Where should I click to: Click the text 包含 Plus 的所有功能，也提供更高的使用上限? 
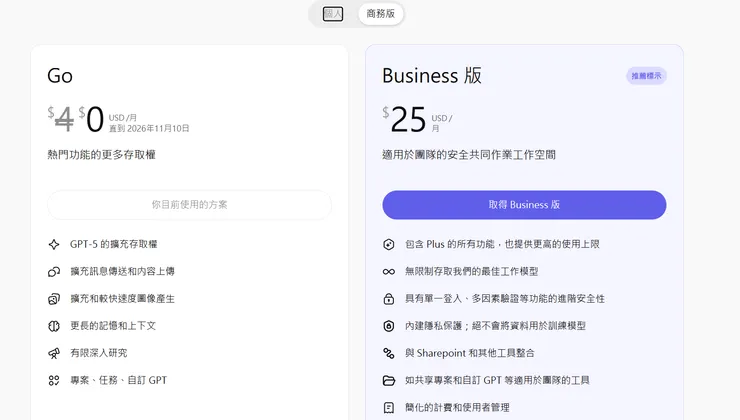click(x=502, y=244)
